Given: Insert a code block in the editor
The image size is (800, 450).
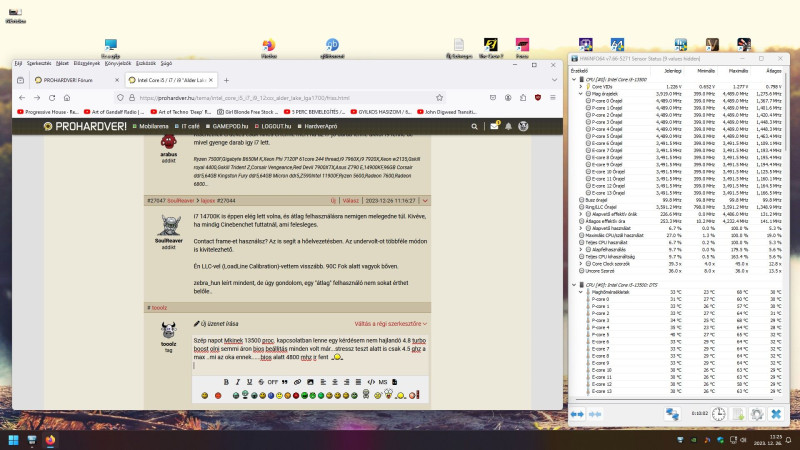Looking at the screenshot, I should 371,382.
